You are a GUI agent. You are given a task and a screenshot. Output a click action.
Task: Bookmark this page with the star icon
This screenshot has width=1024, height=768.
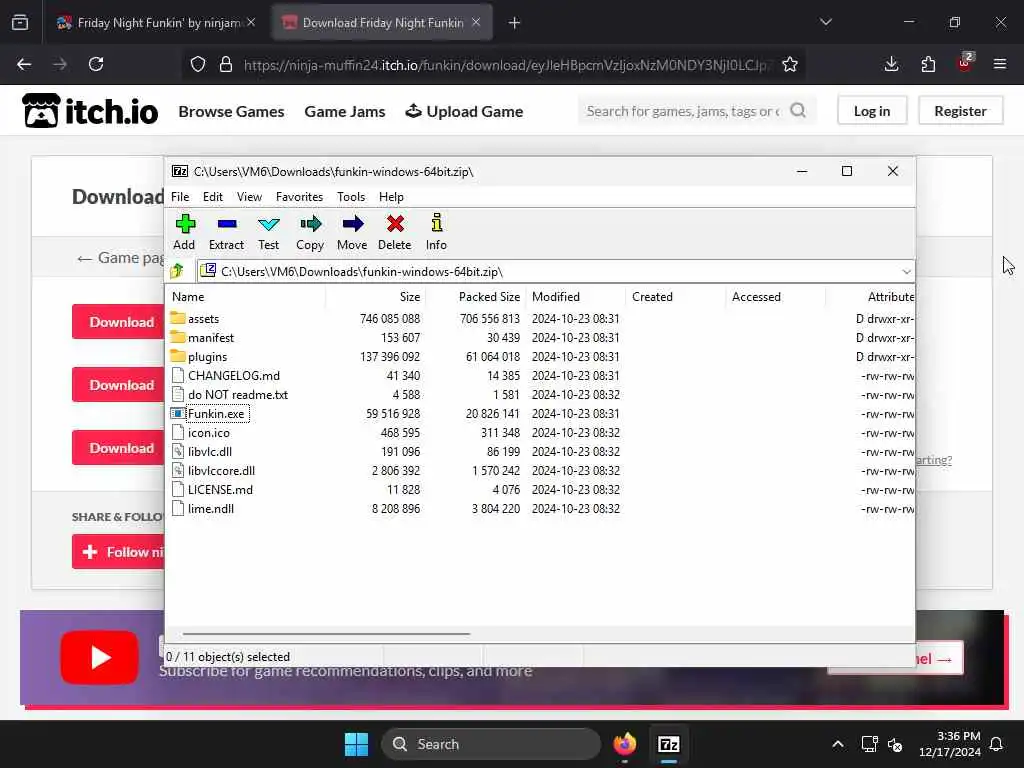[x=790, y=64]
